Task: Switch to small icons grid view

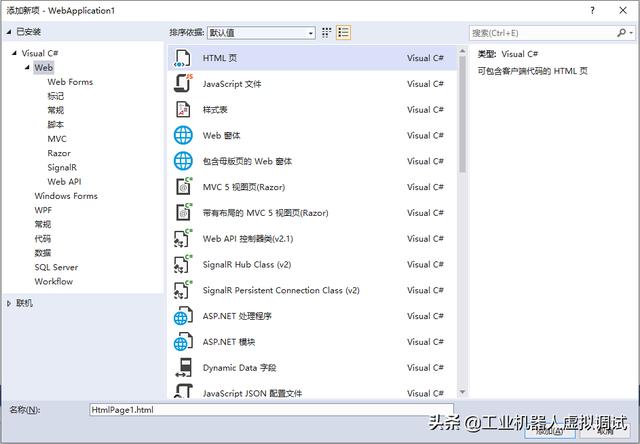Action: click(326, 33)
